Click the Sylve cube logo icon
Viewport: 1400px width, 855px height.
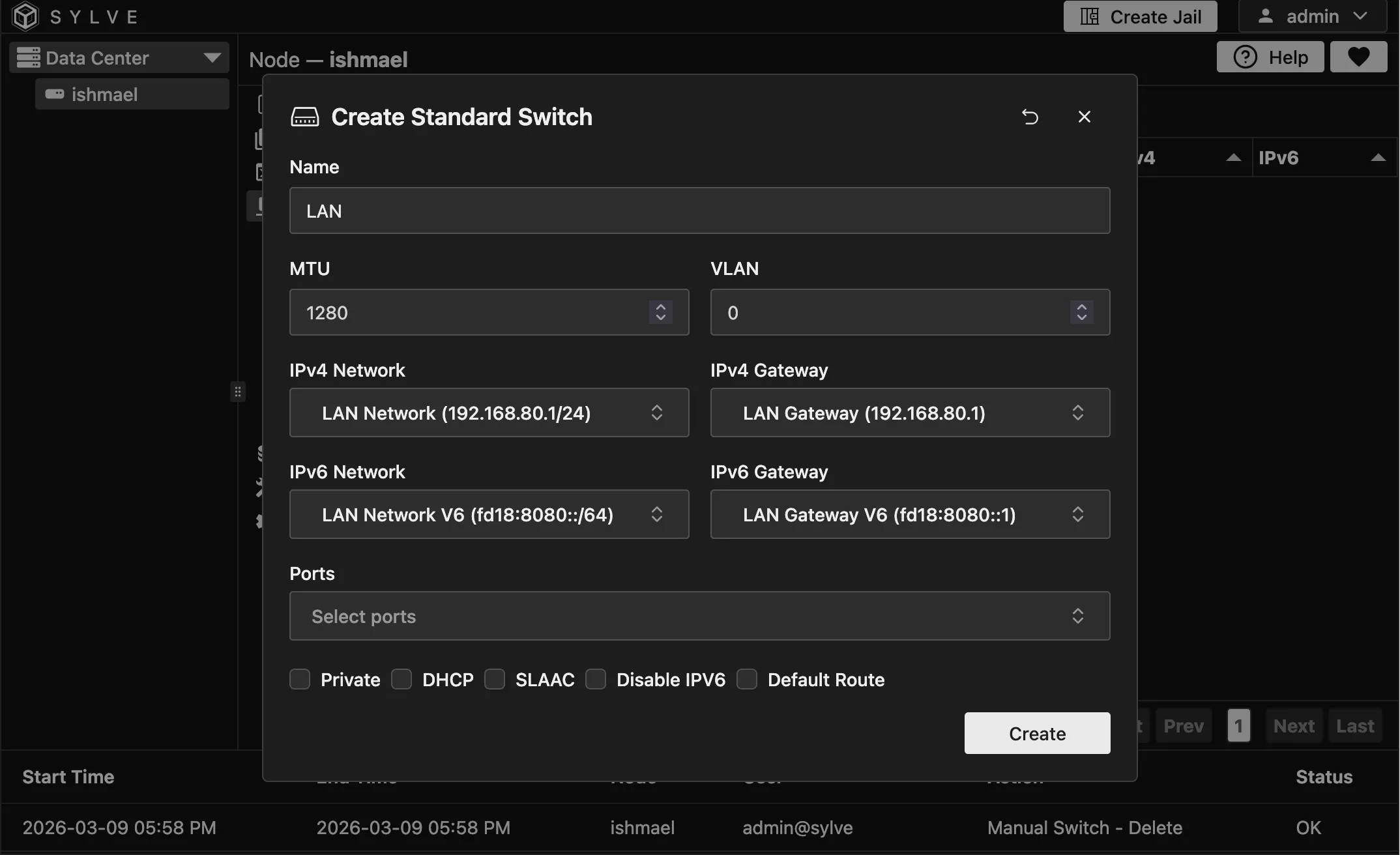click(x=25, y=16)
